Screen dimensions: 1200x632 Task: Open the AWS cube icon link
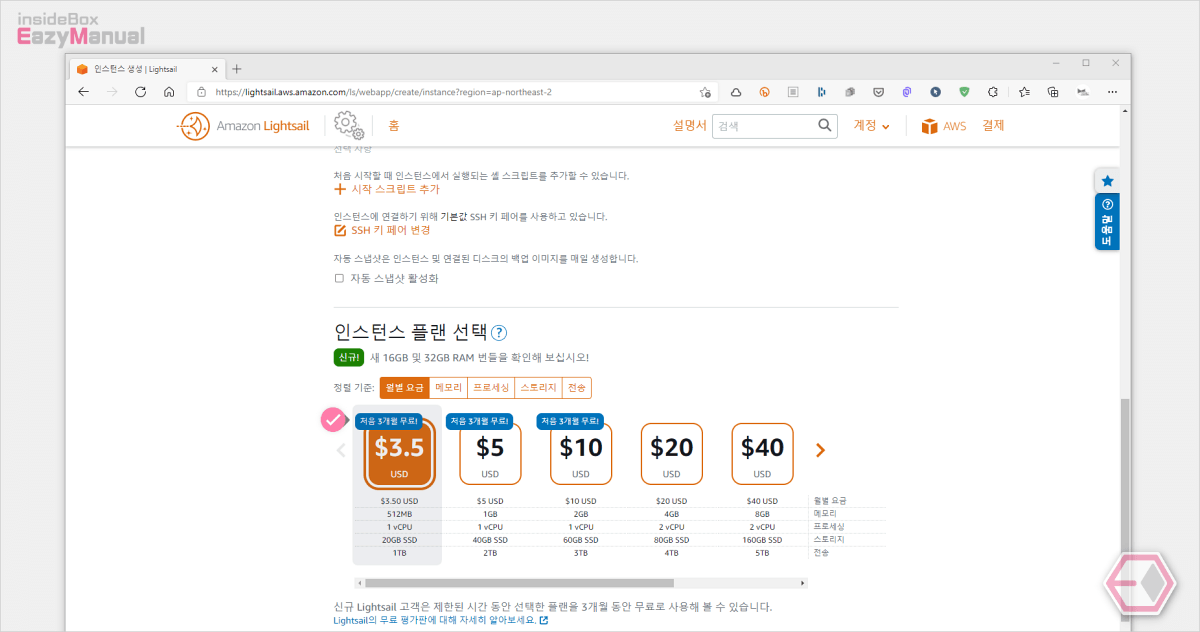[x=930, y=126]
